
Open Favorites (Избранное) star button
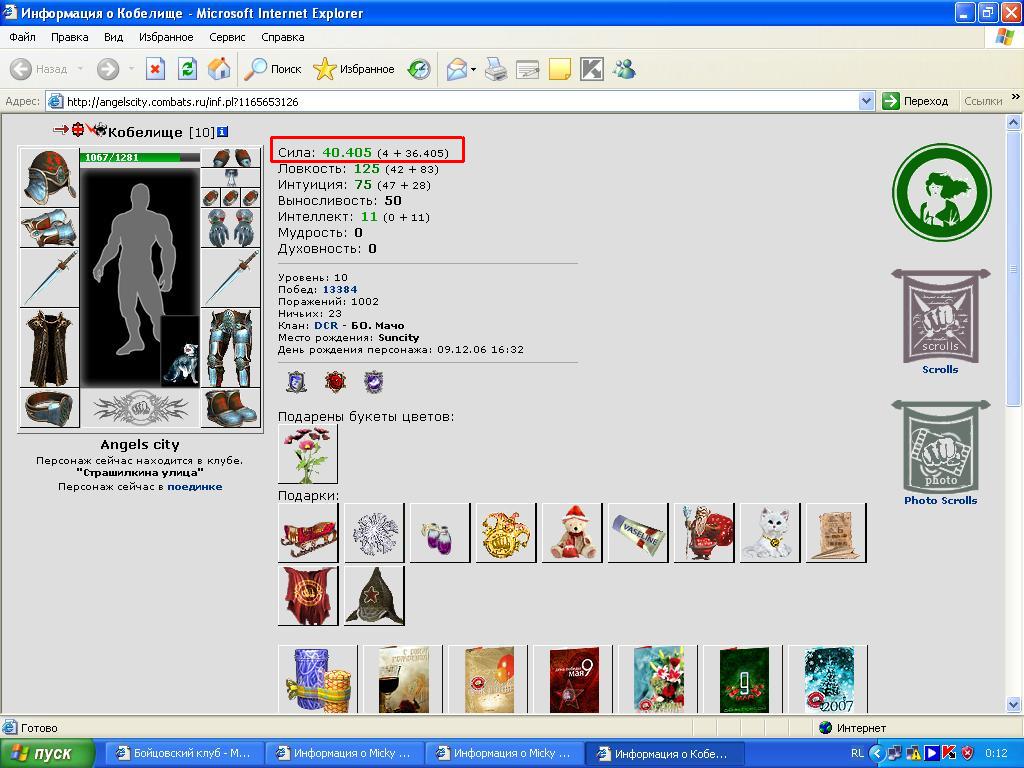click(x=353, y=69)
